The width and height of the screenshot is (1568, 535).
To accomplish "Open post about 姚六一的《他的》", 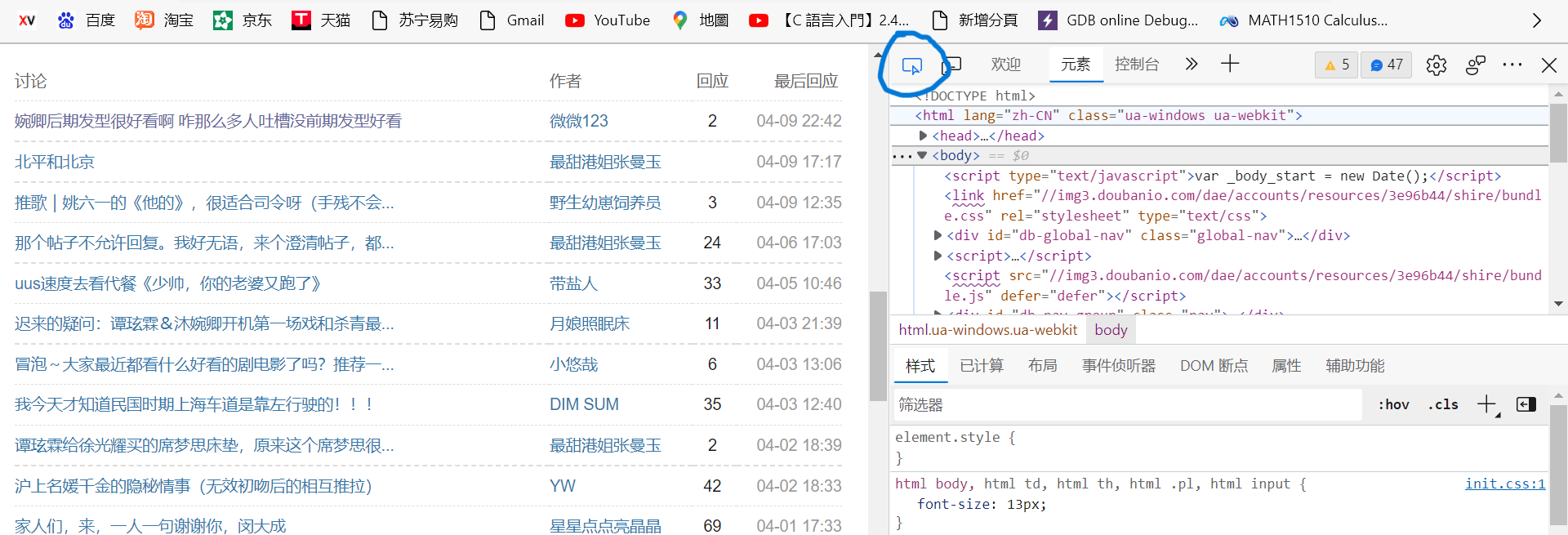I will [204, 203].
